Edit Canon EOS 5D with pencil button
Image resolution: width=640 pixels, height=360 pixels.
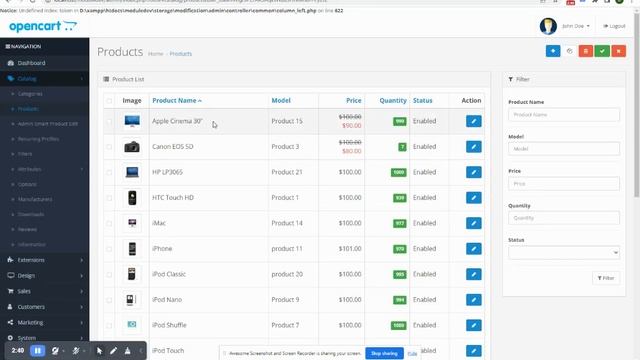[x=473, y=147]
